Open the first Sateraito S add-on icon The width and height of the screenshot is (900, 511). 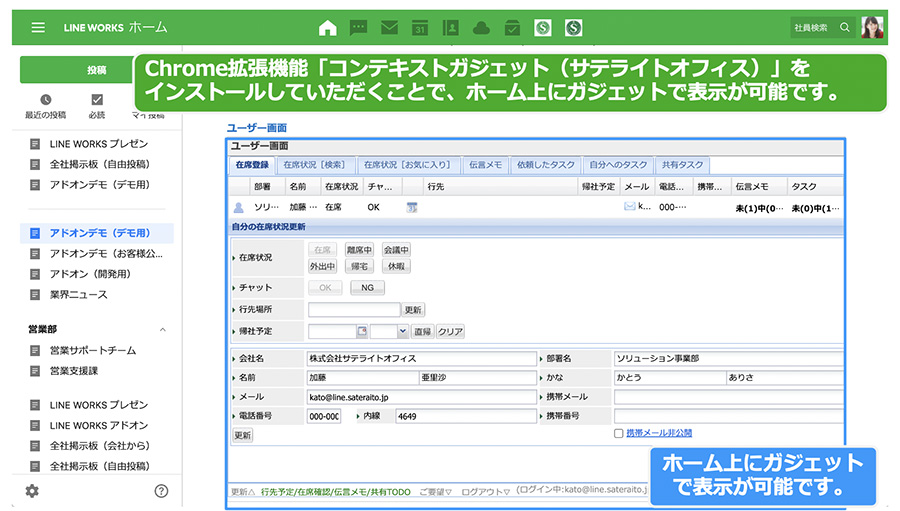542,28
